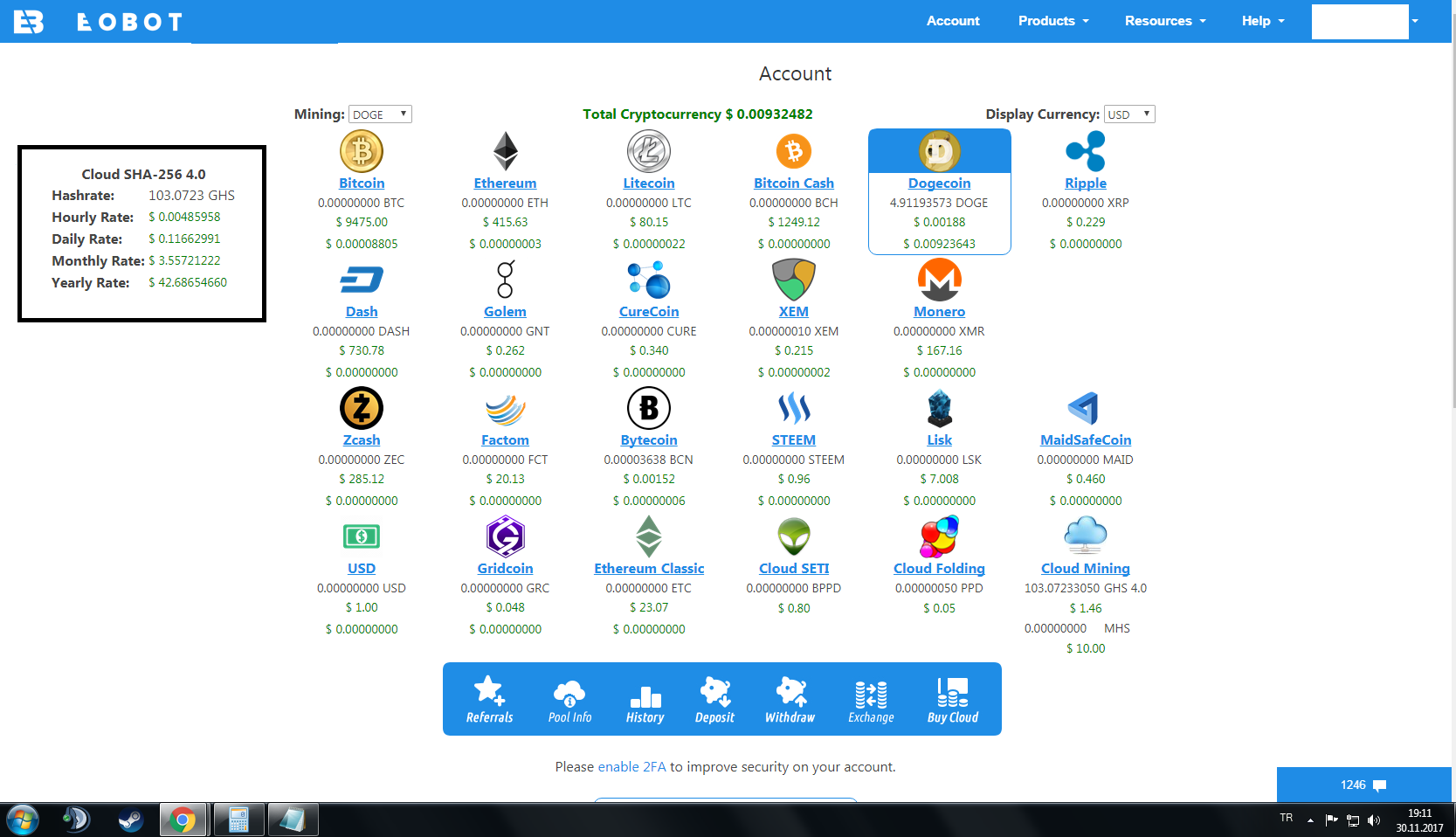Click the Eobot logo in the header
This screenshot has width=1456, height=837.
tap(99, 22)
